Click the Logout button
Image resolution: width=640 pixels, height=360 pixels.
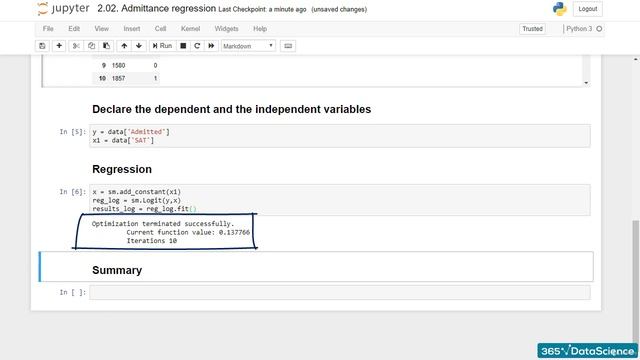tap(587, 9)
